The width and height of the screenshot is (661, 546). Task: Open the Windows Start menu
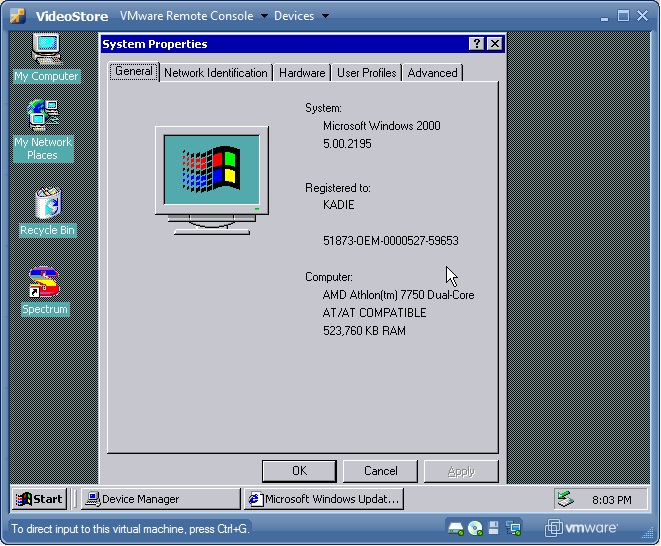pos(39,499)
